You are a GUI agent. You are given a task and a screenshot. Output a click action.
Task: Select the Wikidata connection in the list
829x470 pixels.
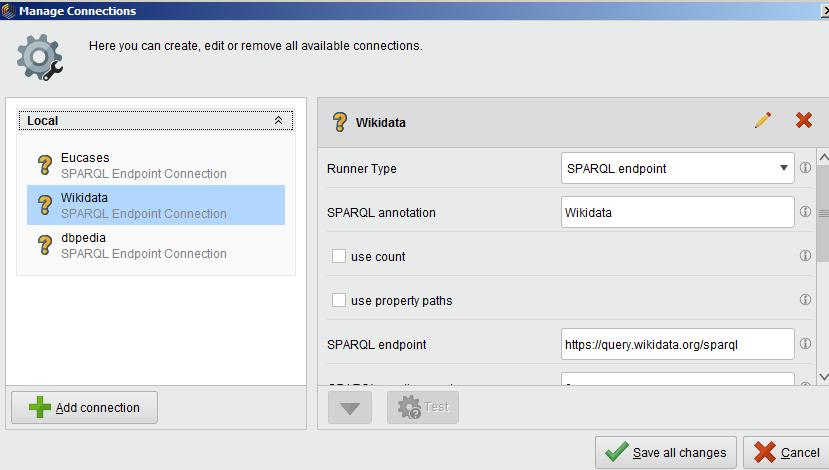[x=155, y=205]
